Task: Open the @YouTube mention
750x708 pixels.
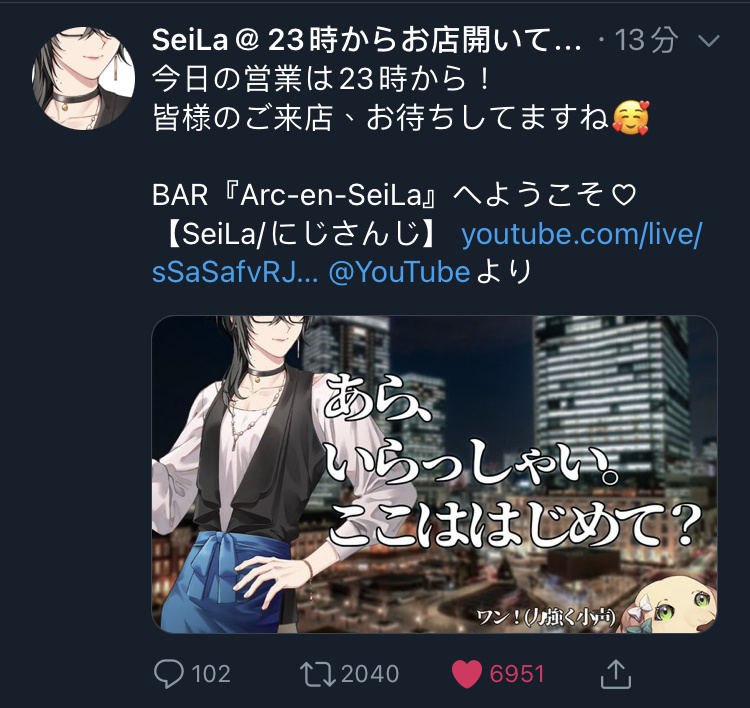Action: point(399,273)
